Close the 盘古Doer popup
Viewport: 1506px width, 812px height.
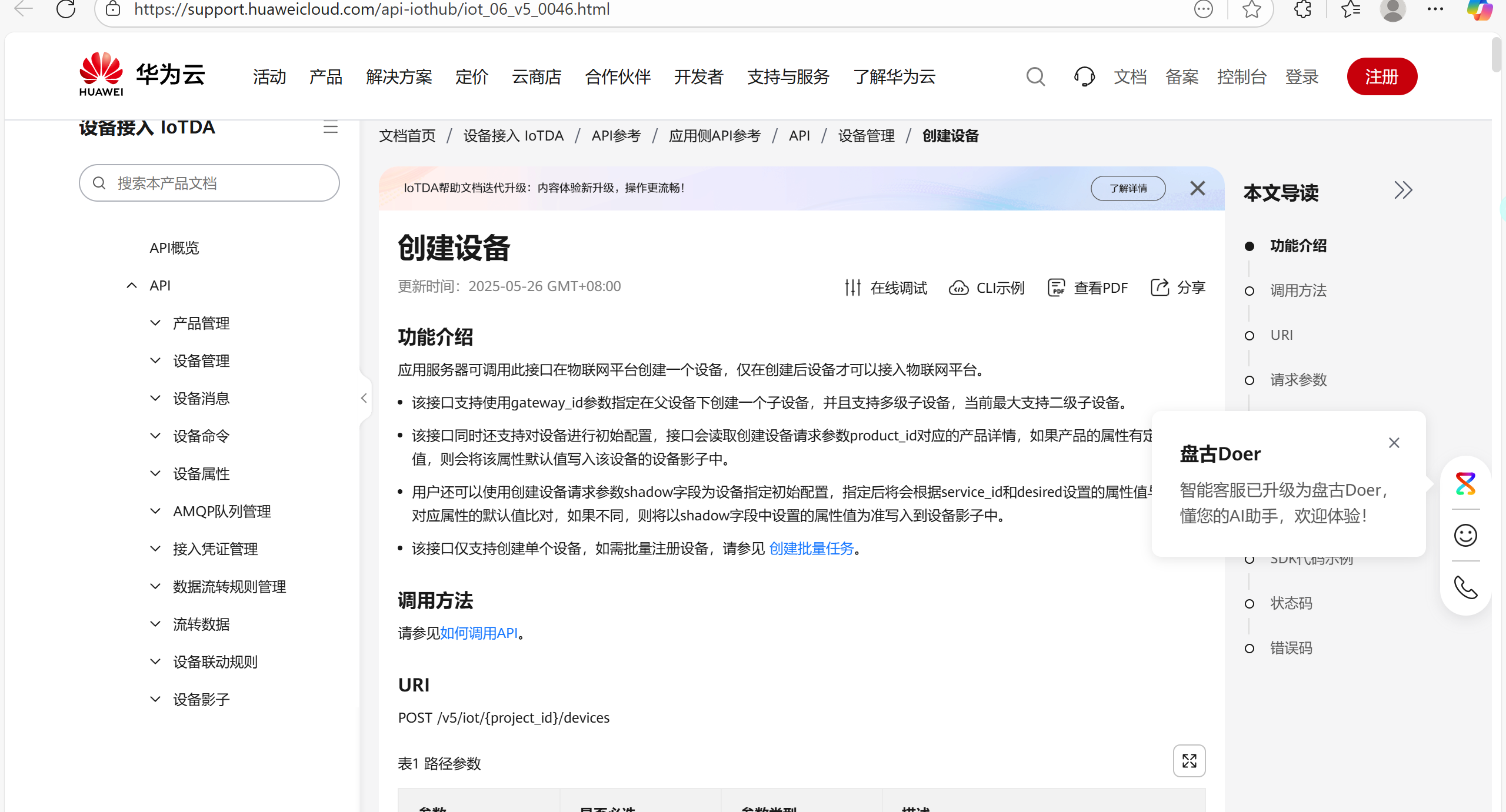click(1394, 443)
